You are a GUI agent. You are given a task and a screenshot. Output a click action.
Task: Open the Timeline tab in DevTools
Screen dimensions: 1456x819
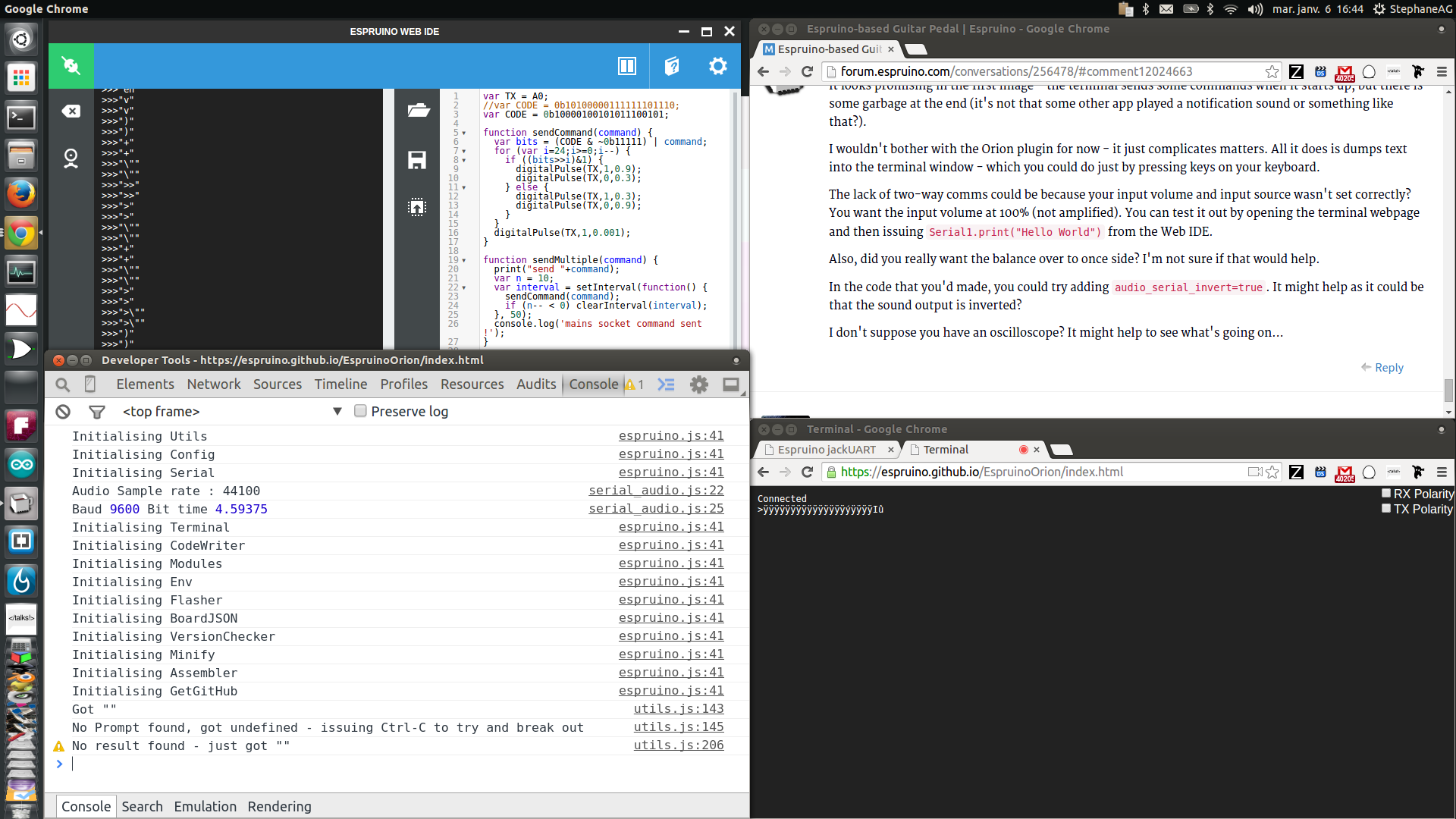point(340,384)
